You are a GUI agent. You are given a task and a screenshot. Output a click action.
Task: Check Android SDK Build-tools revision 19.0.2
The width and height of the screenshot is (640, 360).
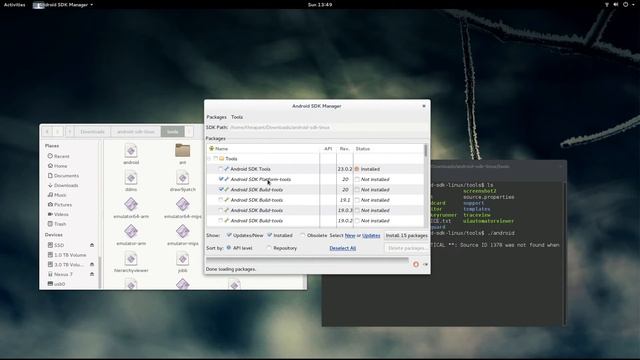220,220
